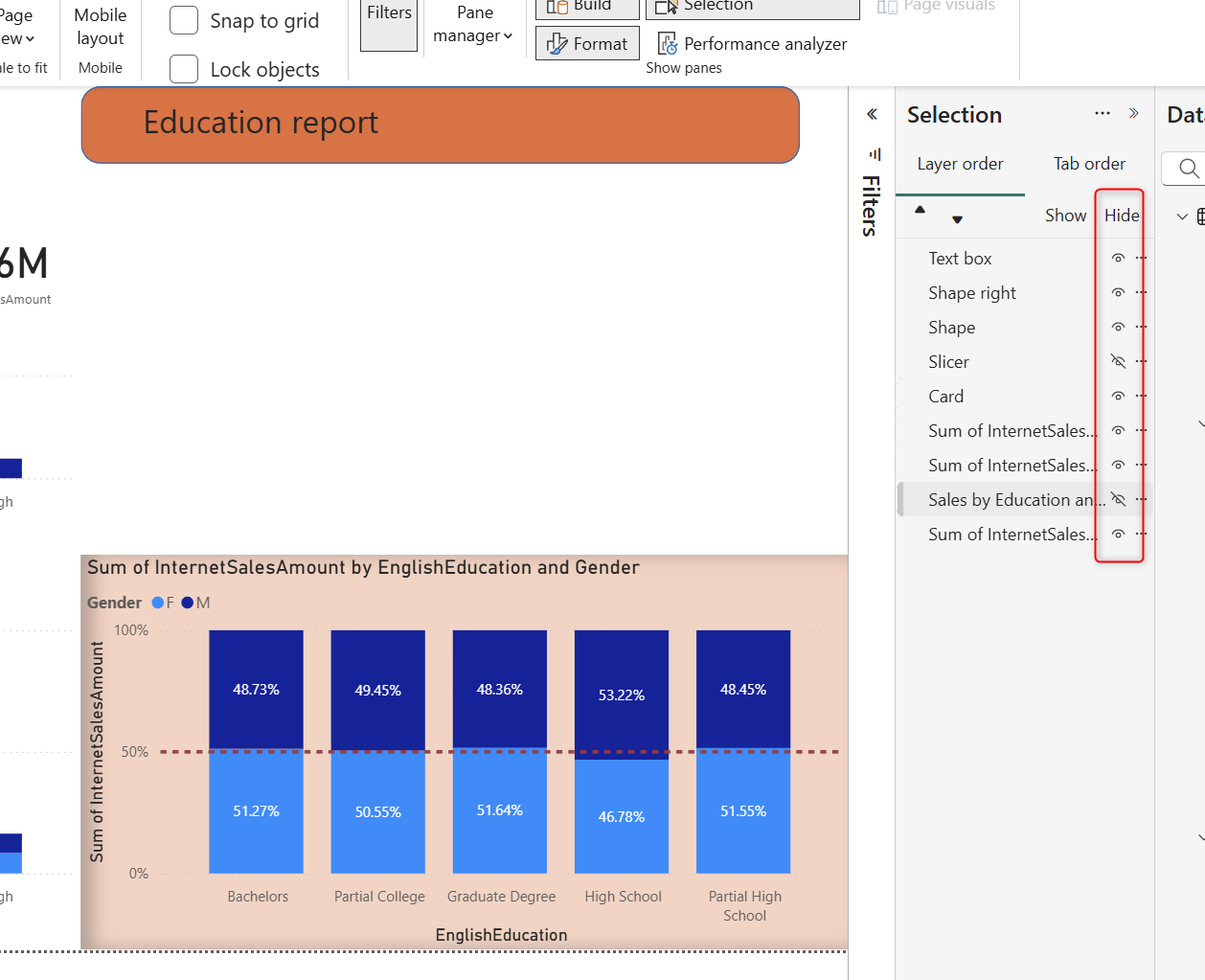Tick the Lock objects checkbox
Image resolution: width=1205 pixels, height=980 pixels.
(184, 70)
